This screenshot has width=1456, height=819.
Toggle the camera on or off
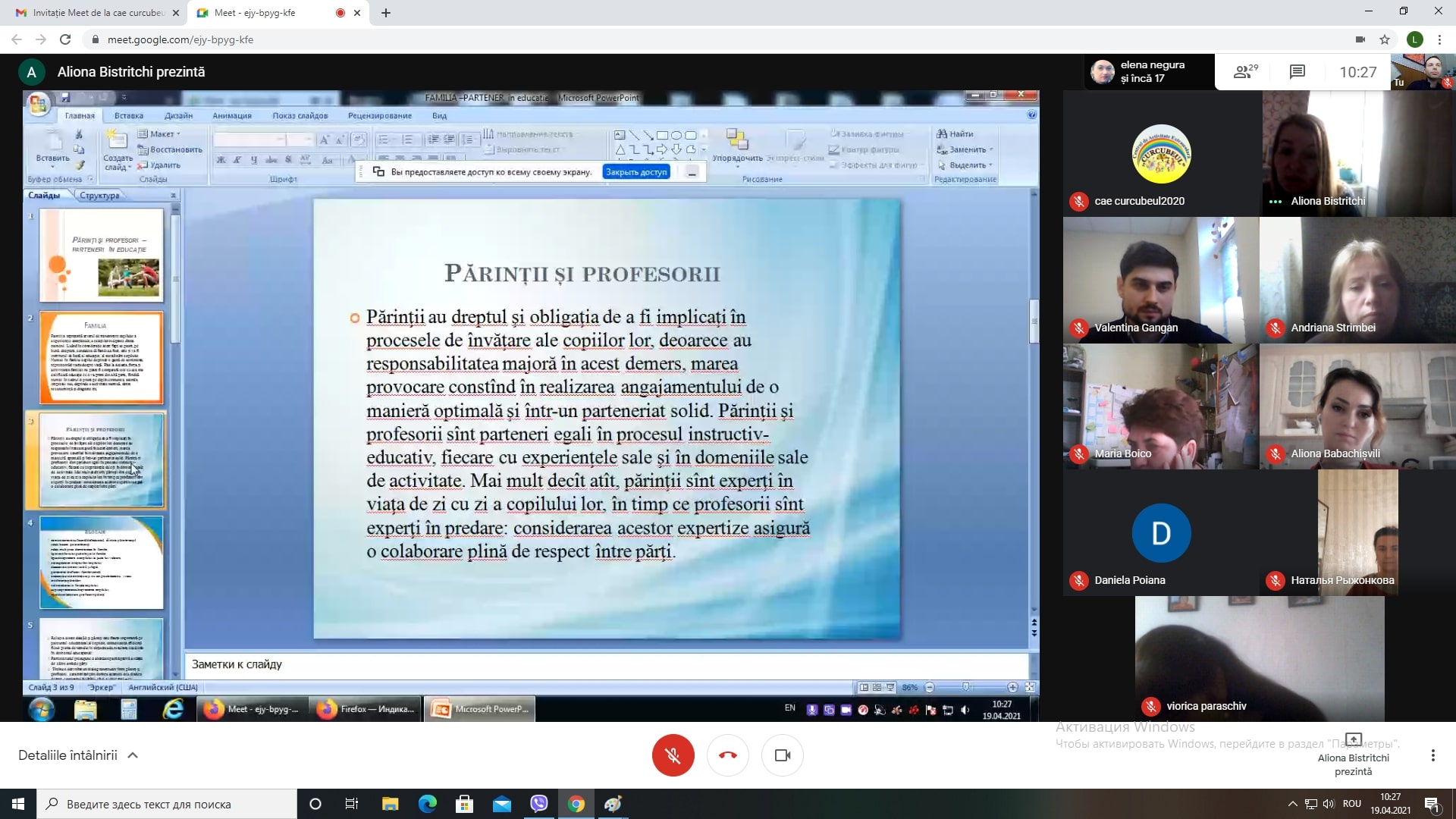782,755
